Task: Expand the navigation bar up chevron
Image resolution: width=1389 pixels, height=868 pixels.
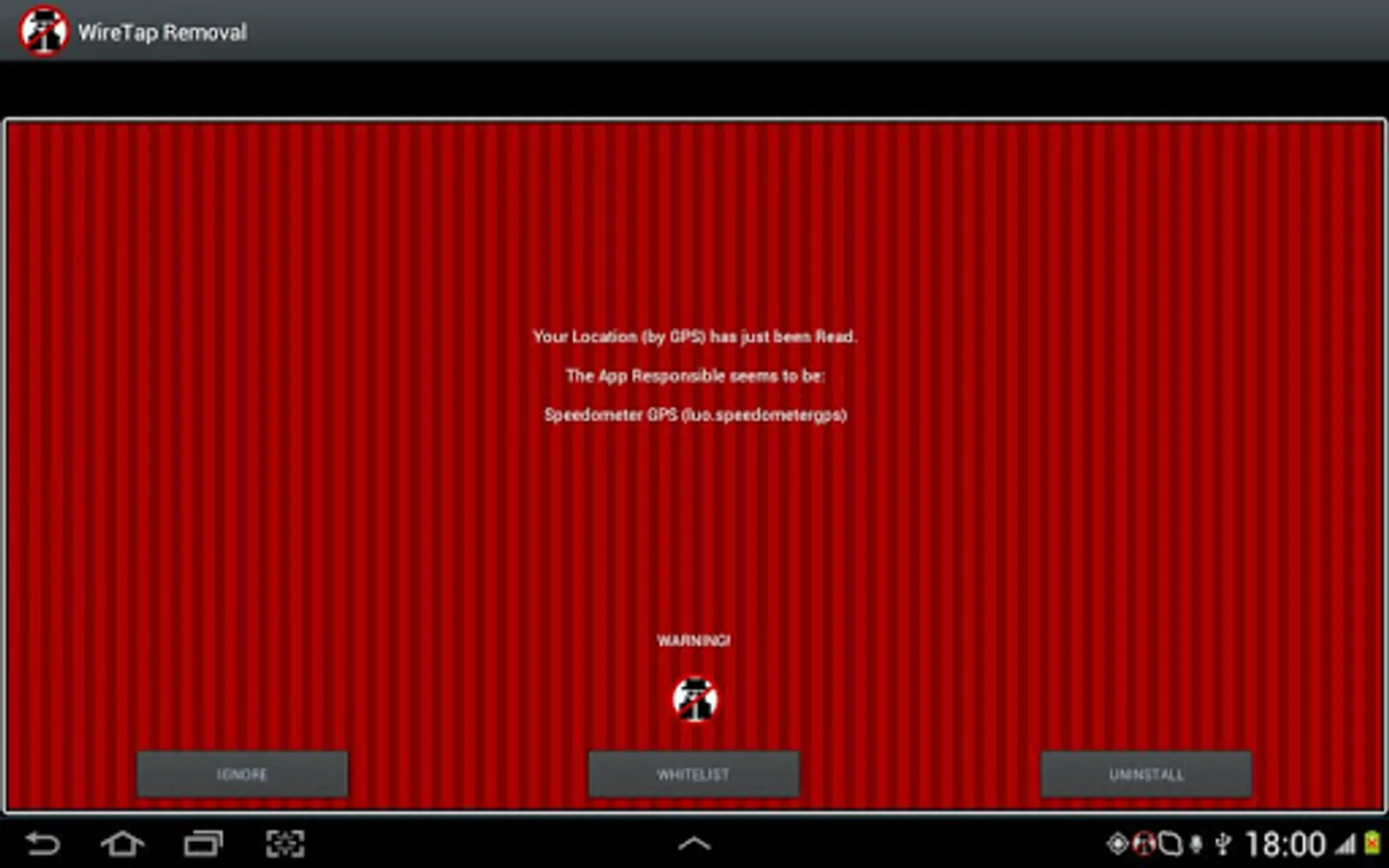Action: pyautogui.click(x=694, y=844)
